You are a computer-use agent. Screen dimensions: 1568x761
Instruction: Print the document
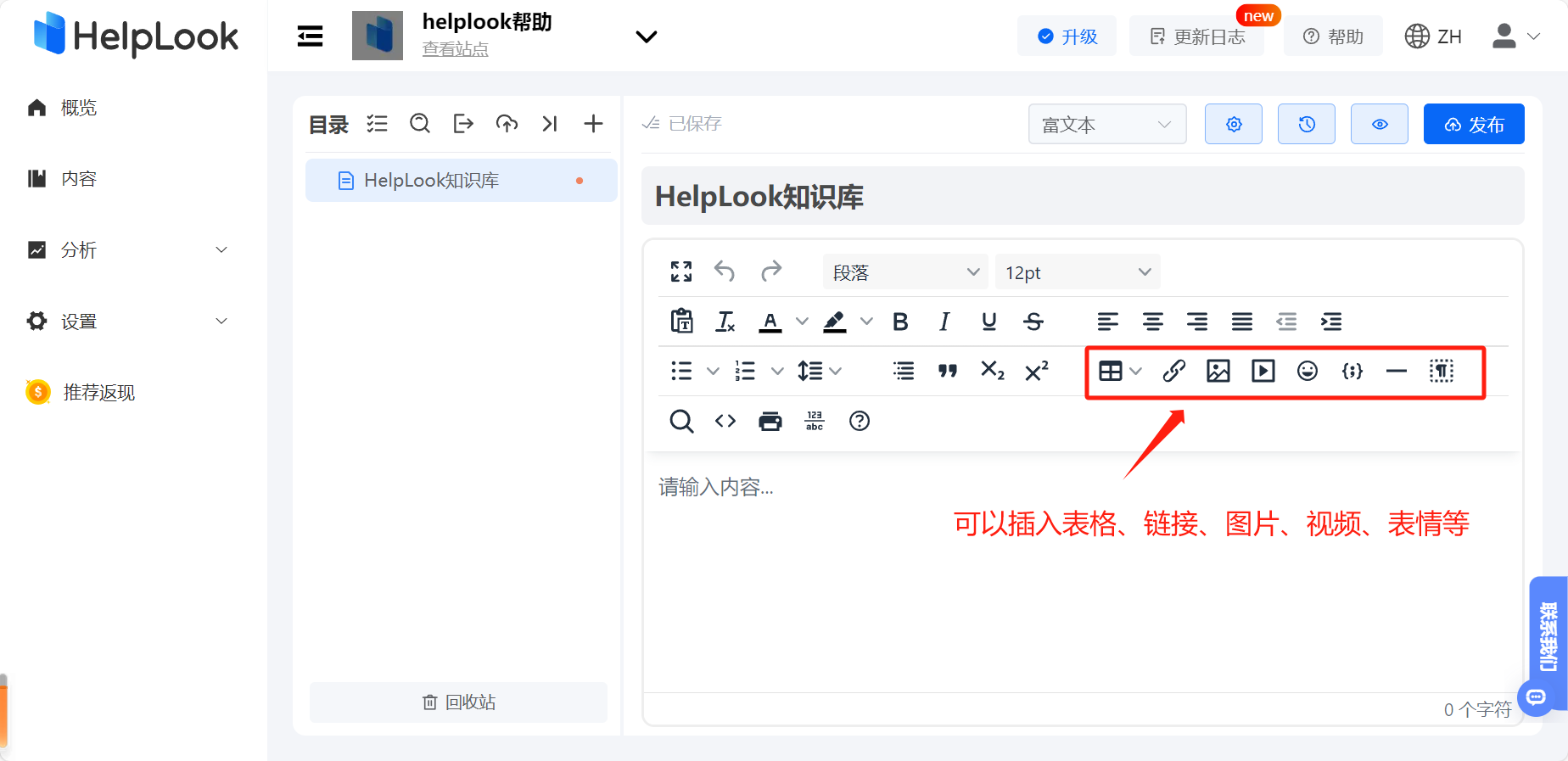pyautogui.click(x=770, y=421)
